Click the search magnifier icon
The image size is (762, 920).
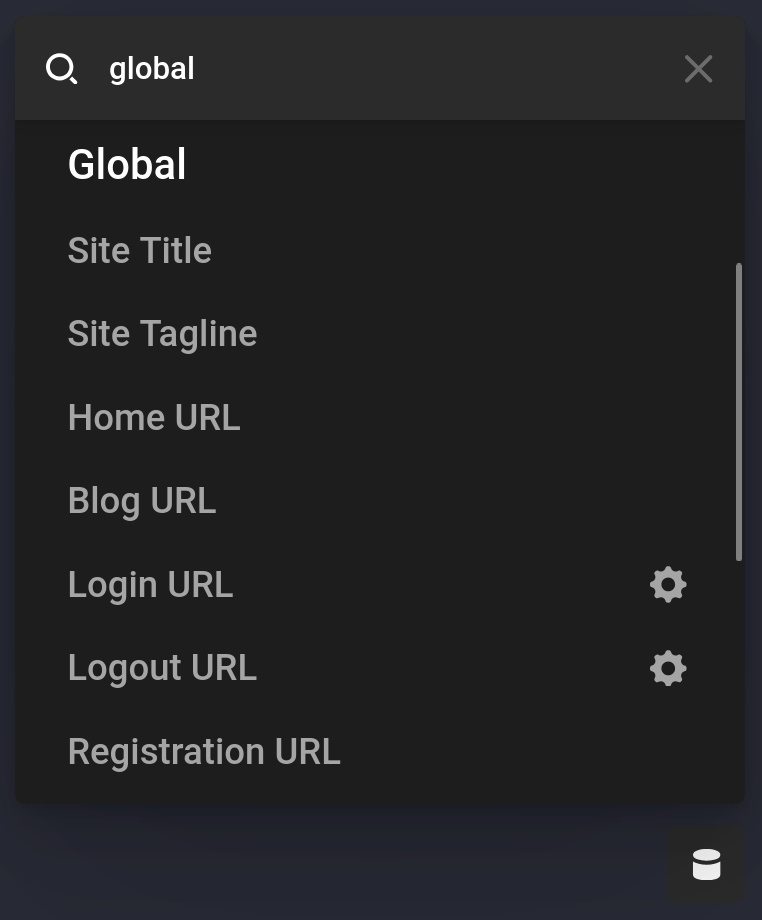click(x=62, y=69)
